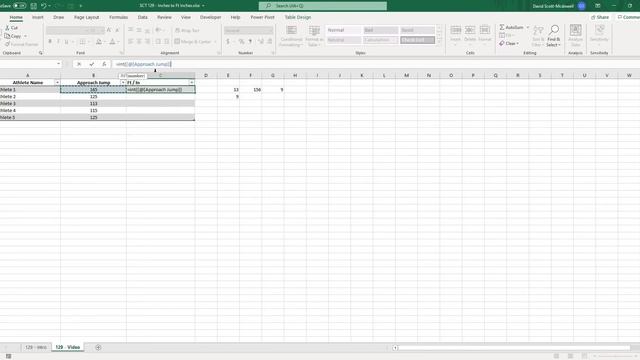Open the font name combo box

[x=66, y=30]
